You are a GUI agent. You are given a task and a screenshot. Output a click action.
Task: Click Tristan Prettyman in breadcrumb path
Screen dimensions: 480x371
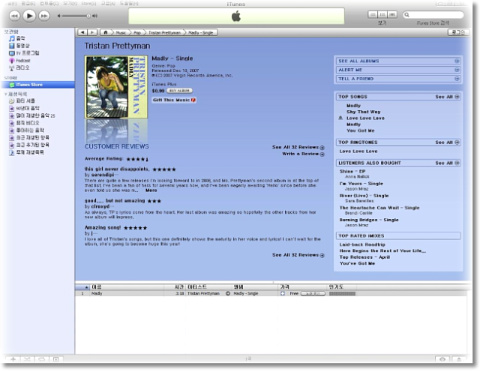164,33
